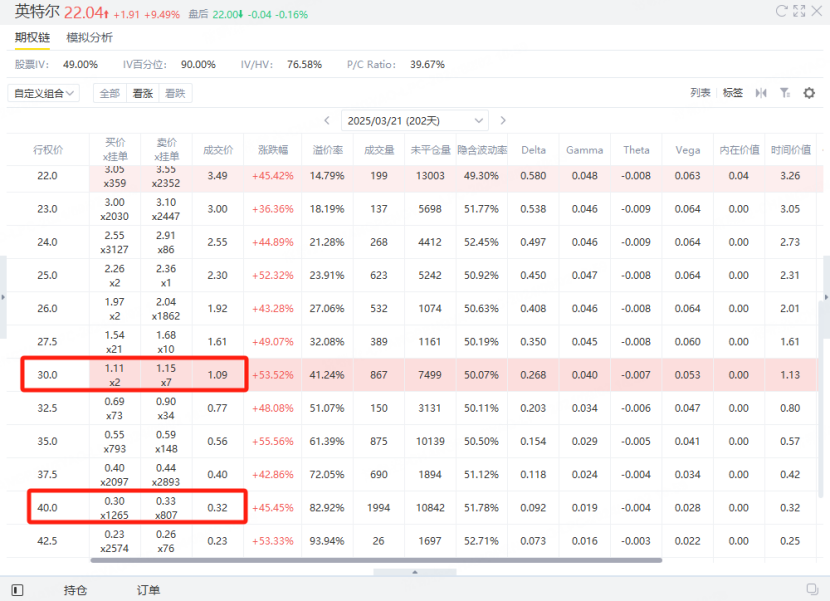Click the +55.56% change in 35.0 row
The image size is (830, 601).
(273, 441)
